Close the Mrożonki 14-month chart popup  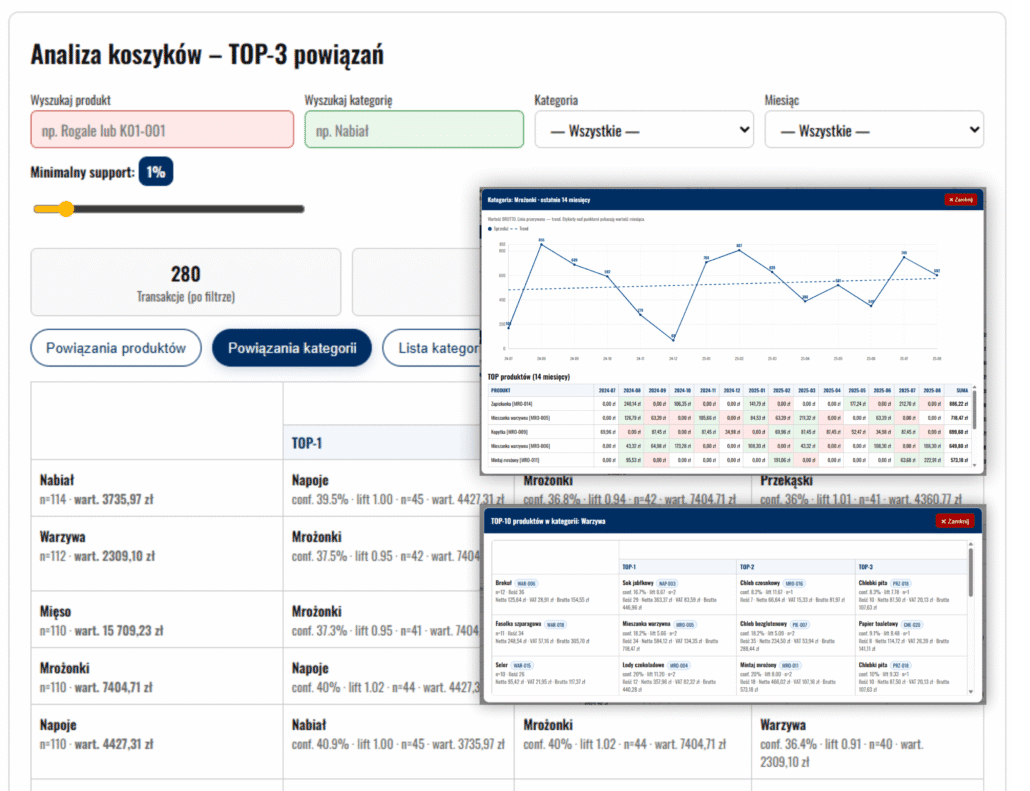click(960, 199)
